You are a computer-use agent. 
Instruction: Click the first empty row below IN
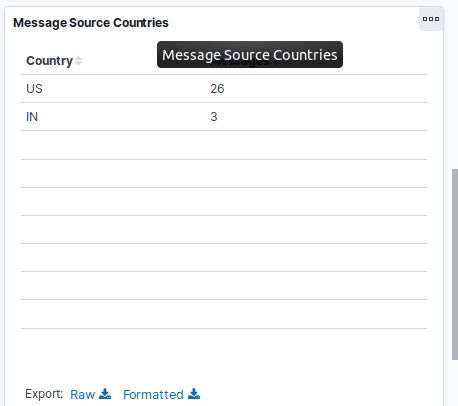224,145
